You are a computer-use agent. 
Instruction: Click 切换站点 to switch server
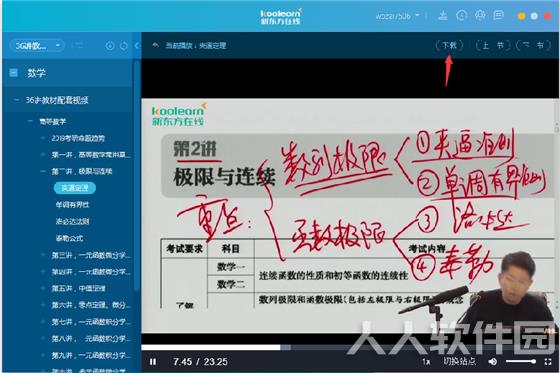(x=460, y=361)
